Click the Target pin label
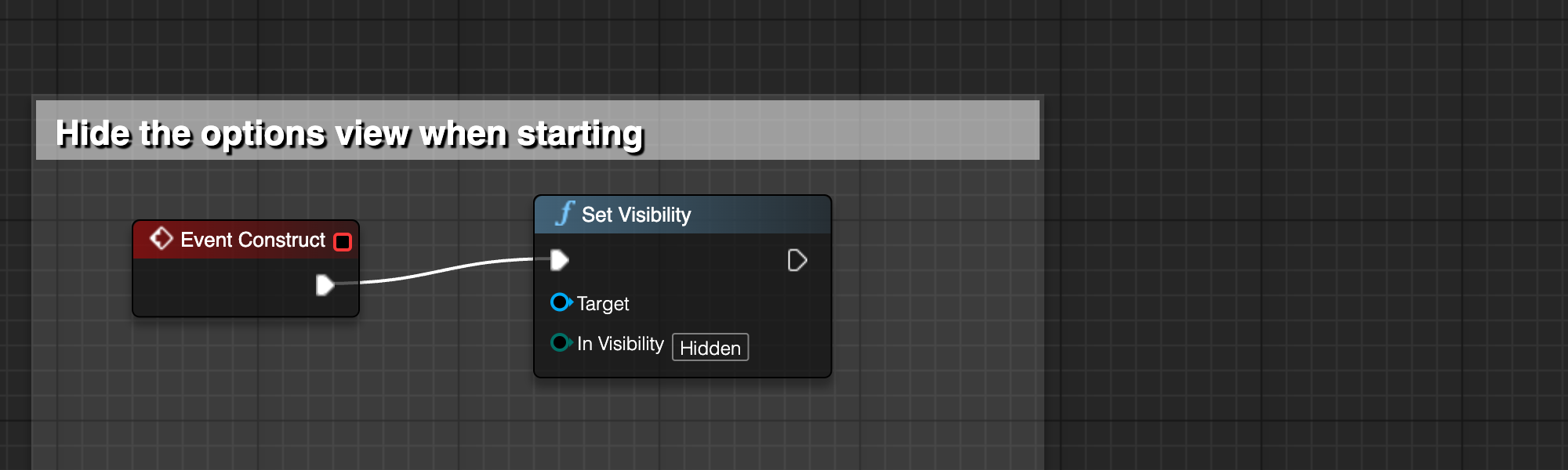The width and height of the screenshot is (1568, 470). tap(603, 303)
